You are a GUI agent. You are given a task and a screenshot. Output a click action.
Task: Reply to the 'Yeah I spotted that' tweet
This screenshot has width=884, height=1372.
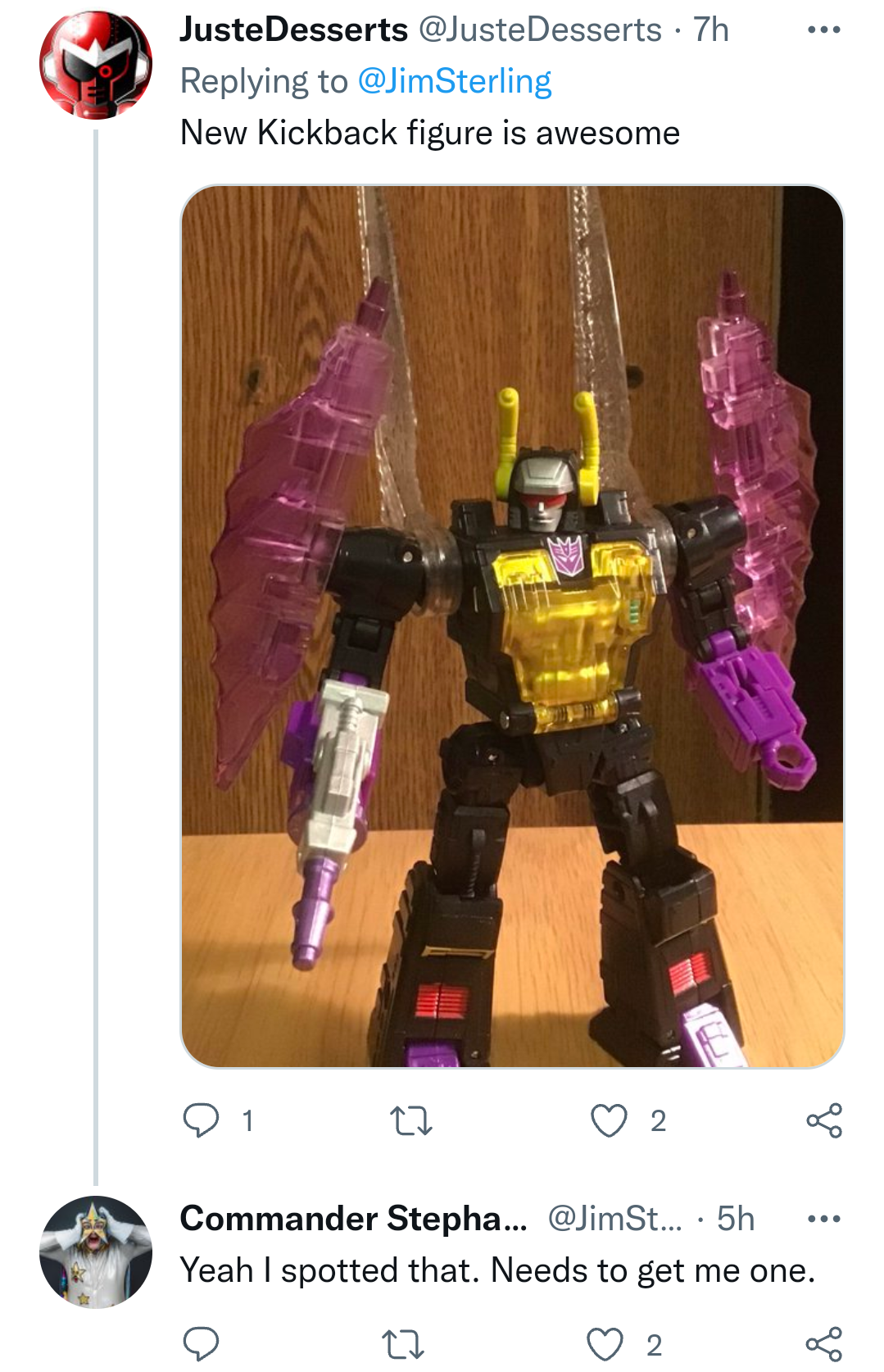tap(201, 1344)
